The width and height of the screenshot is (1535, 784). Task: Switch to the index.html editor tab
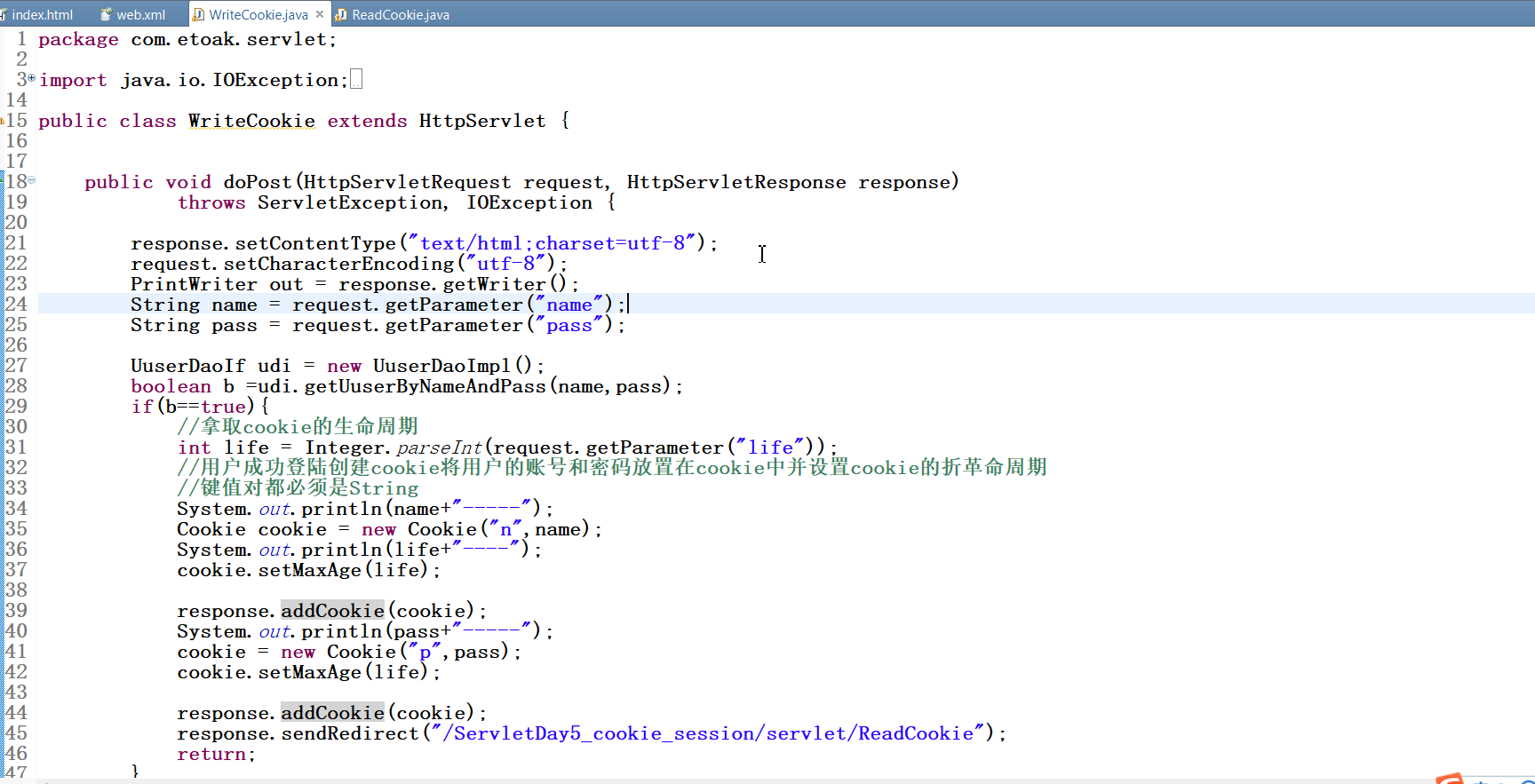pyautogui.click(x=41, y=14)
